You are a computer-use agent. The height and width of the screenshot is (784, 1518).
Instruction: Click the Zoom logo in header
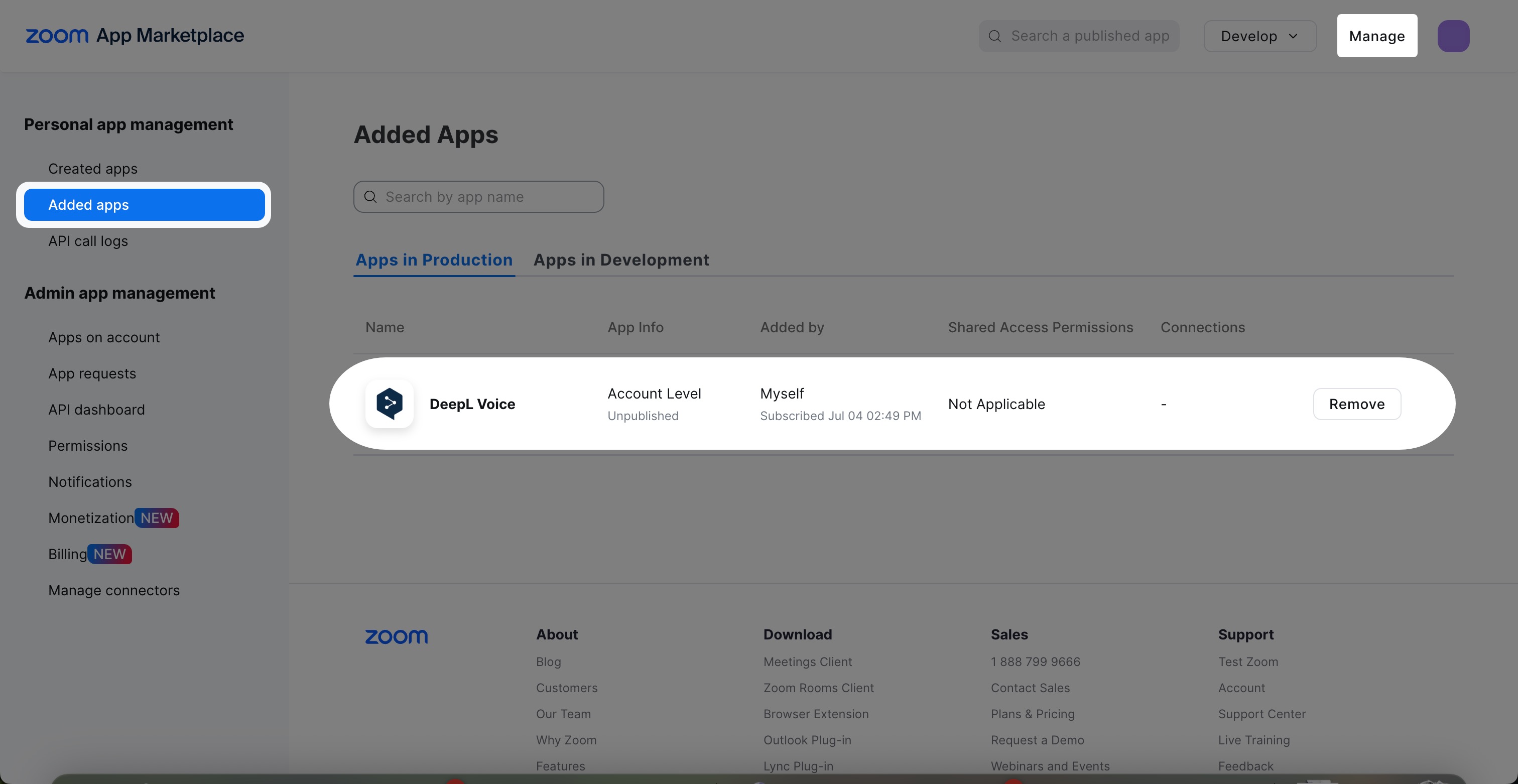57,36
